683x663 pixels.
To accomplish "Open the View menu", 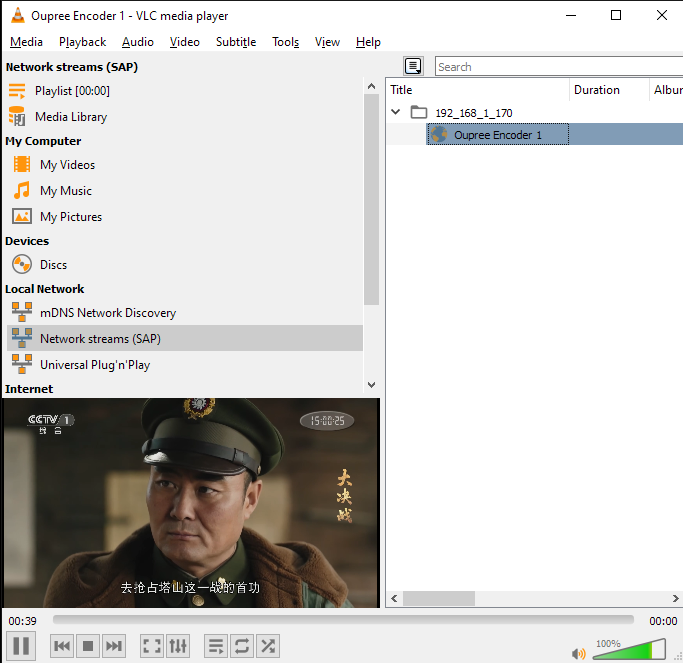I will tap(327, 42).
